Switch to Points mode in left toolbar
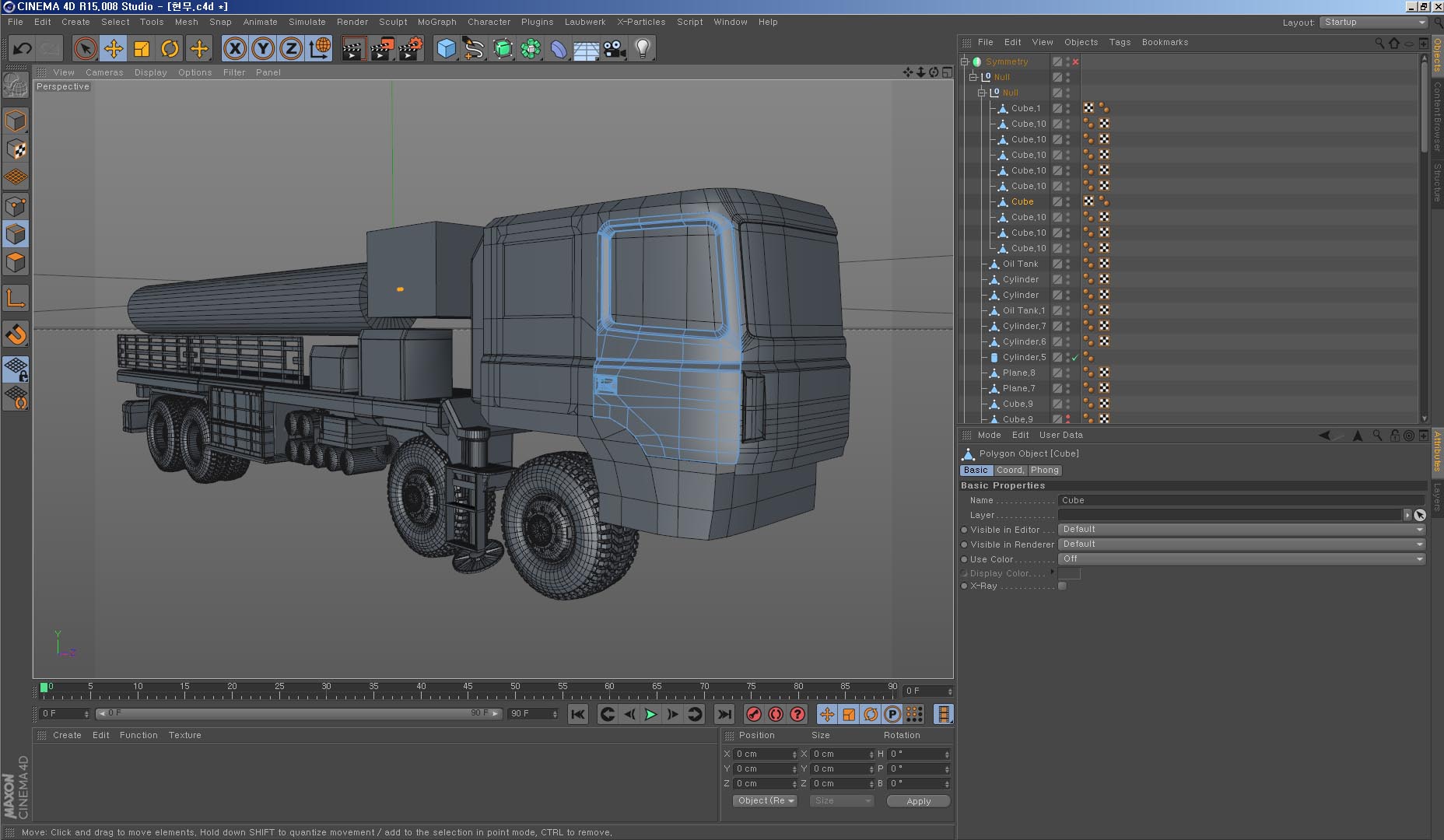The image size is (1444, 840). [x=16, y=206]
